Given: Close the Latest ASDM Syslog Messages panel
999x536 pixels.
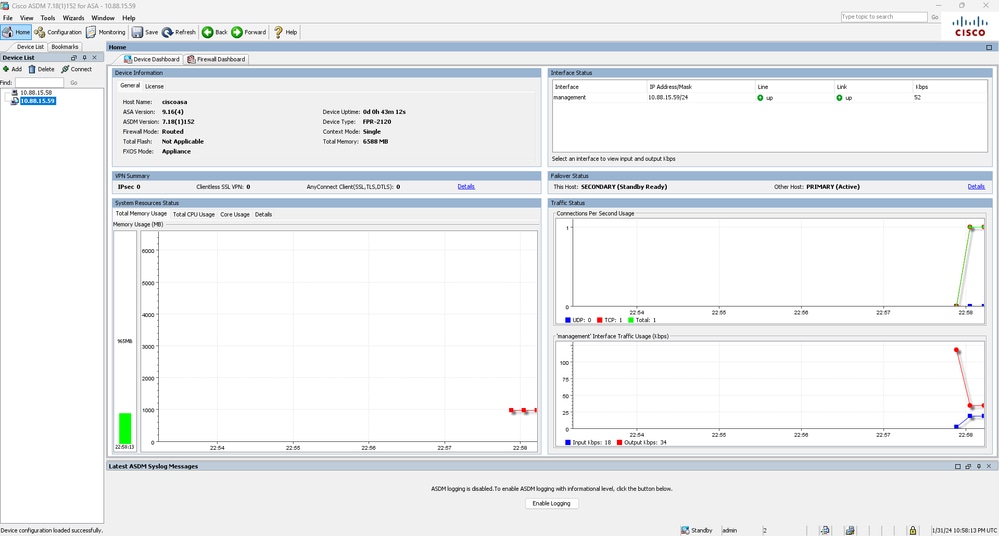Looking at the screenshot, I should tap(989, 467).
